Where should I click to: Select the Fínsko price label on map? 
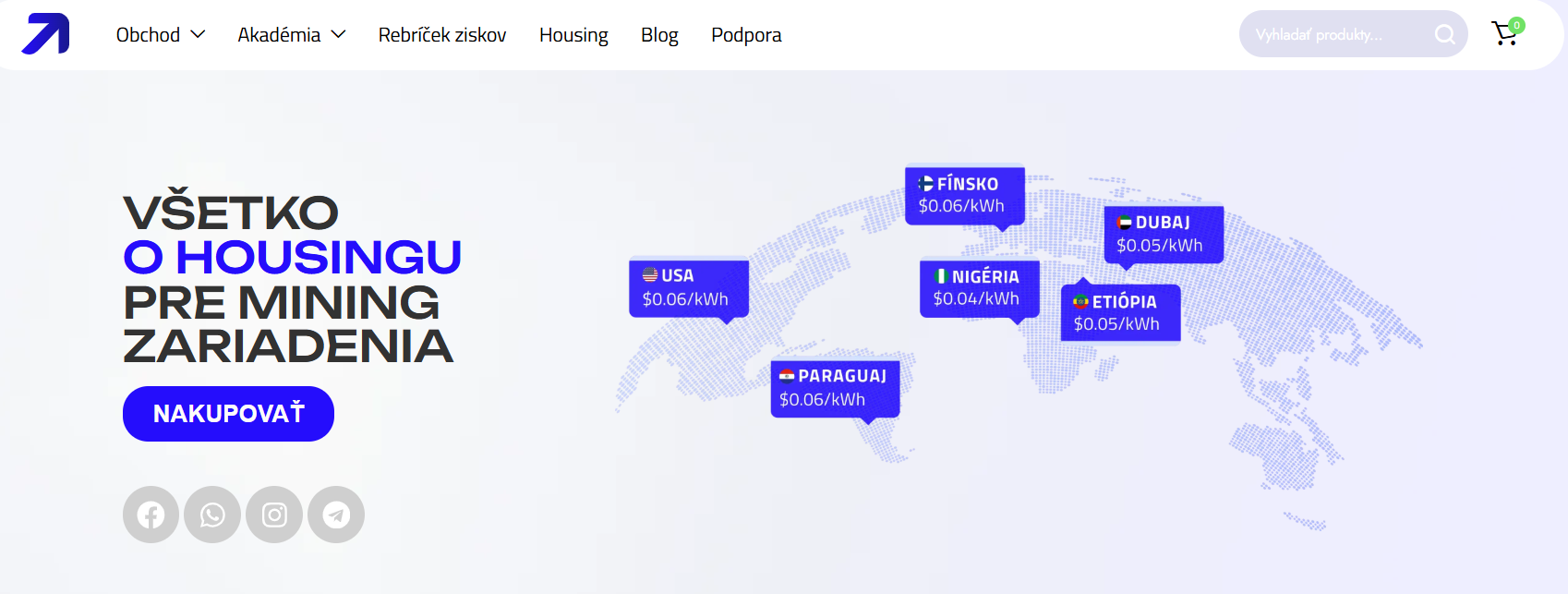coord(964,195)
